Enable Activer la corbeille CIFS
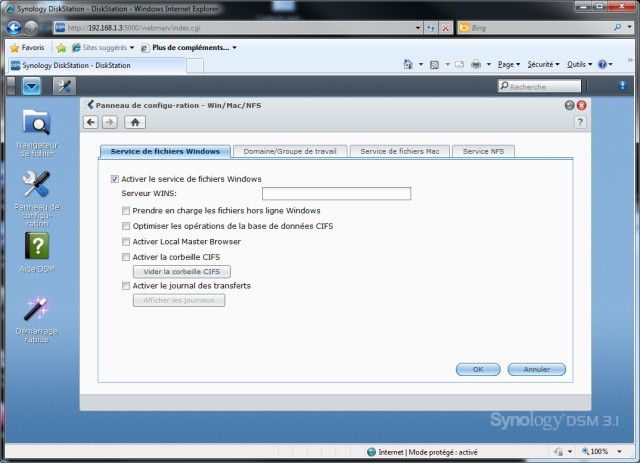 126,257
